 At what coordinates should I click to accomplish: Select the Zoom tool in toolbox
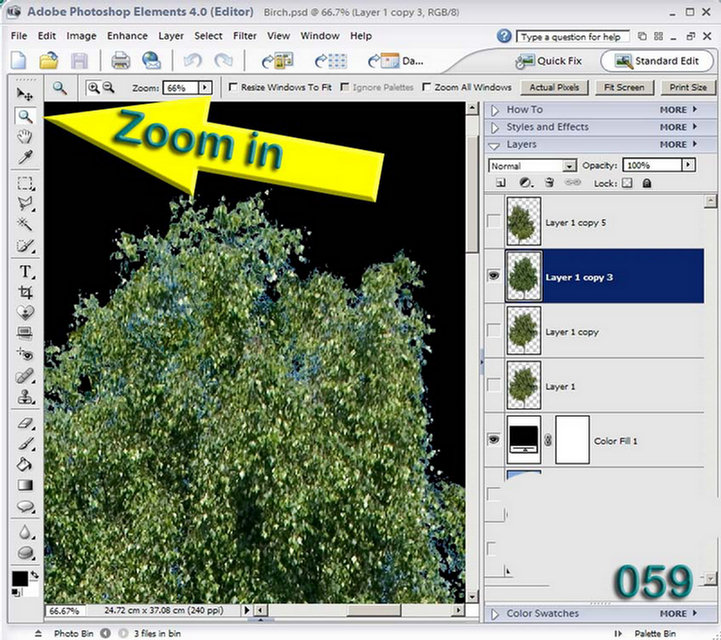coord(25,116)
